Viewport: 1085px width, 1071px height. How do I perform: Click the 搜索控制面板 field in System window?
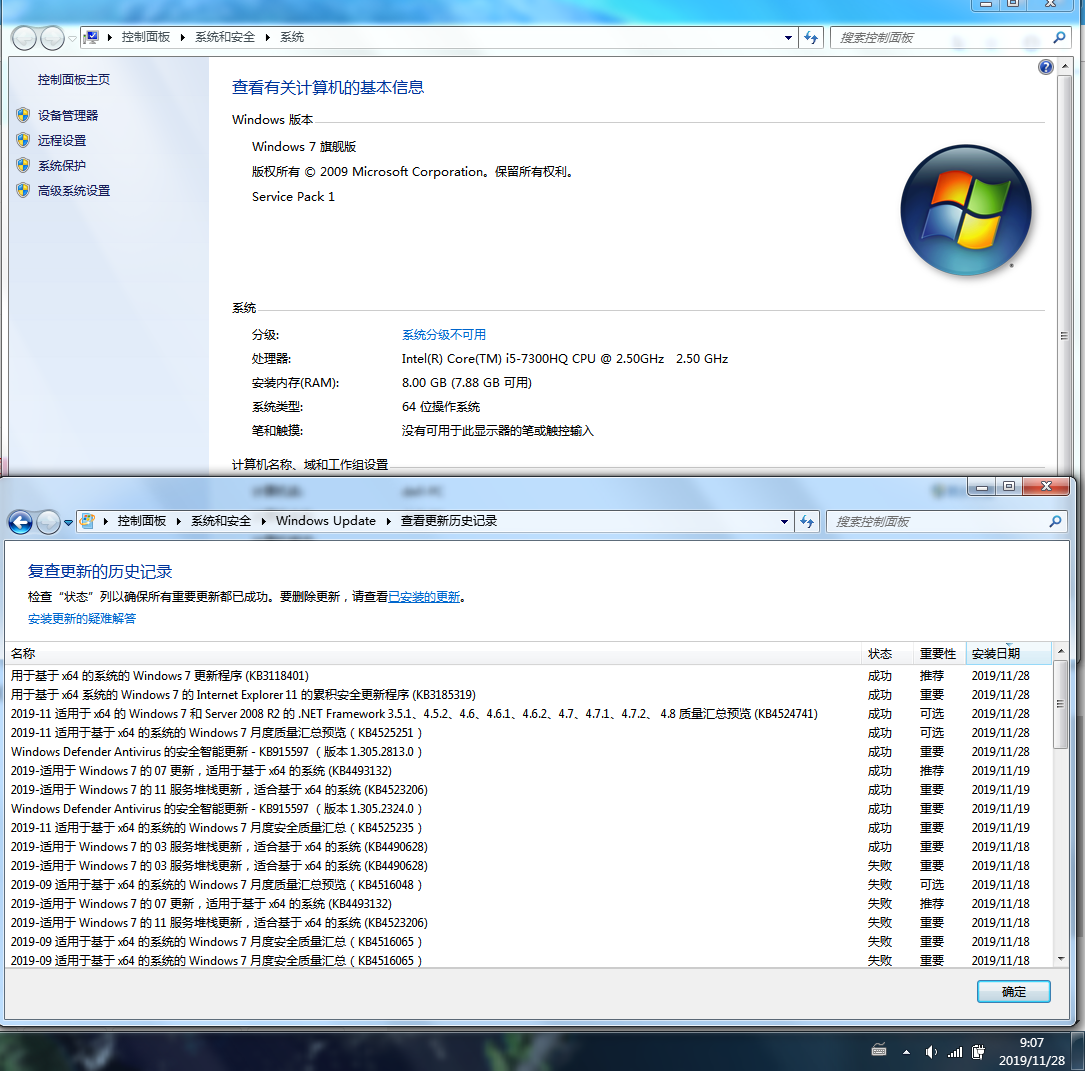[940, 38]
